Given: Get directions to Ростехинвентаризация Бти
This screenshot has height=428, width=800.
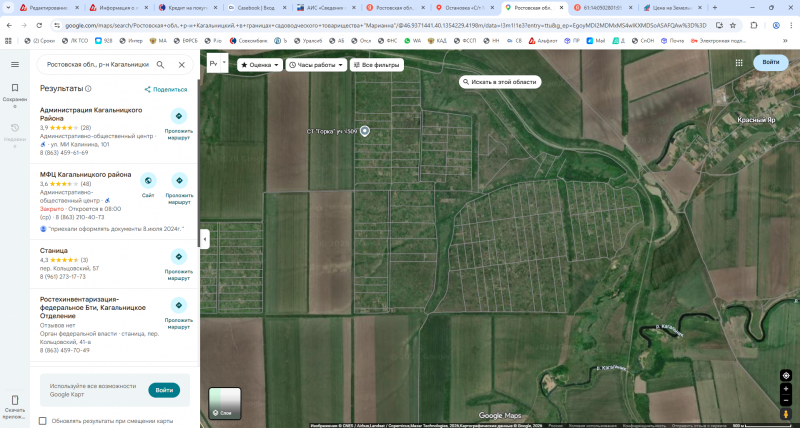Looking at the screenshot, I should click(178, 313).
